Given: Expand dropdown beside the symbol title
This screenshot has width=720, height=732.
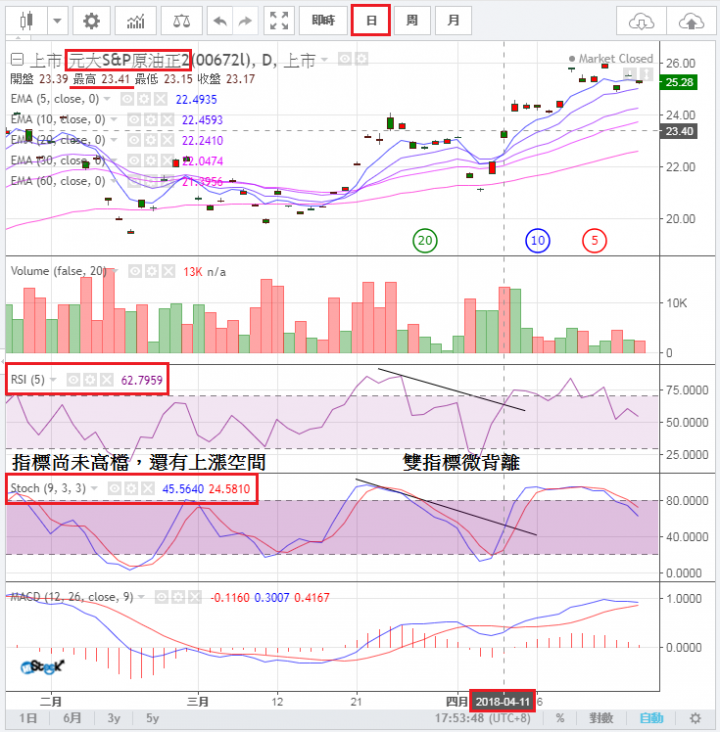Looking at the screenshot, I should coord(324,60).
